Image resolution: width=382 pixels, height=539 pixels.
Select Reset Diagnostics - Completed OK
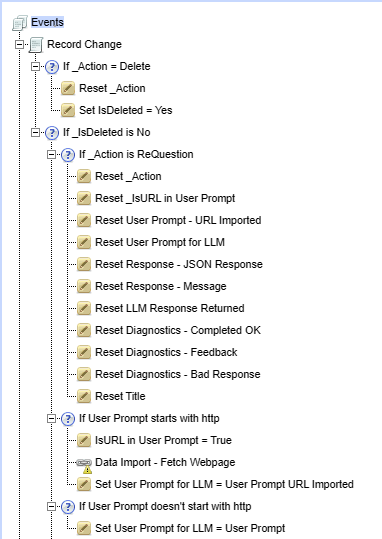tap(178, 330)
